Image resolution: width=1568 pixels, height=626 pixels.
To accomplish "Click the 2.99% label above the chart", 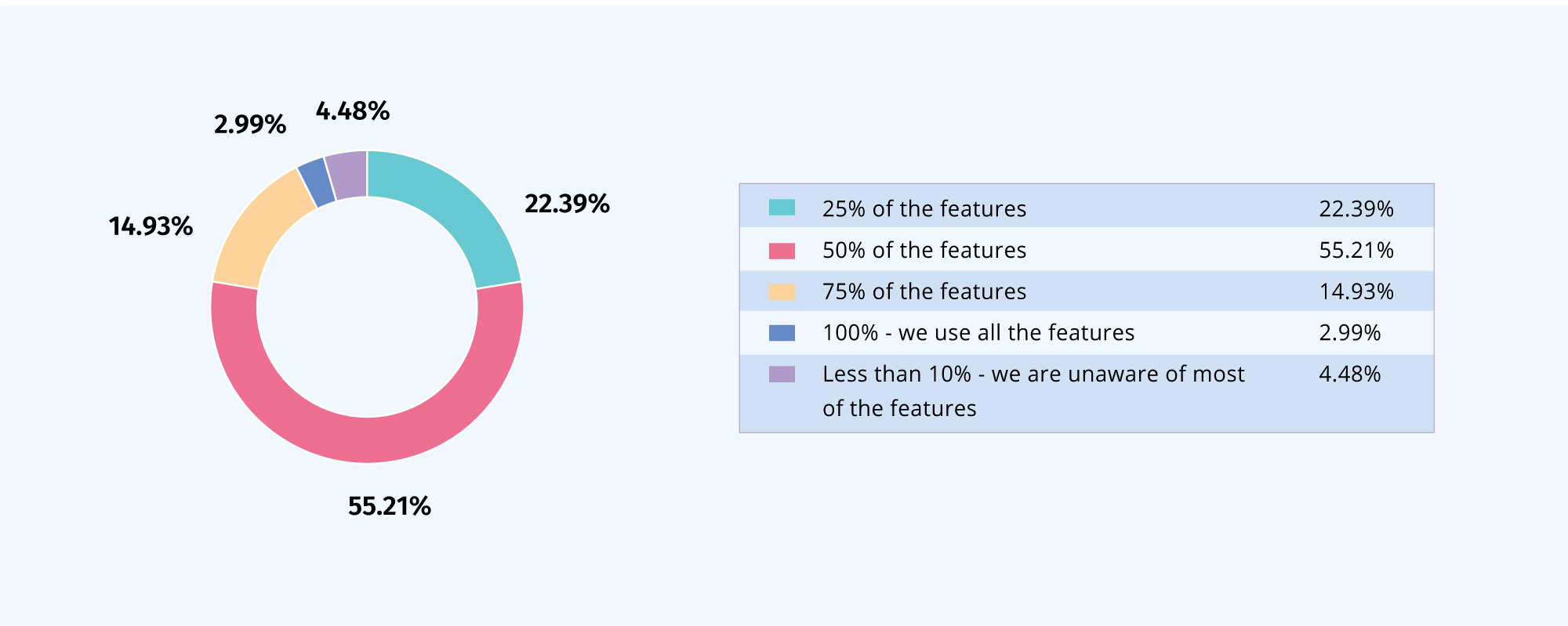I will click(250, 125).
